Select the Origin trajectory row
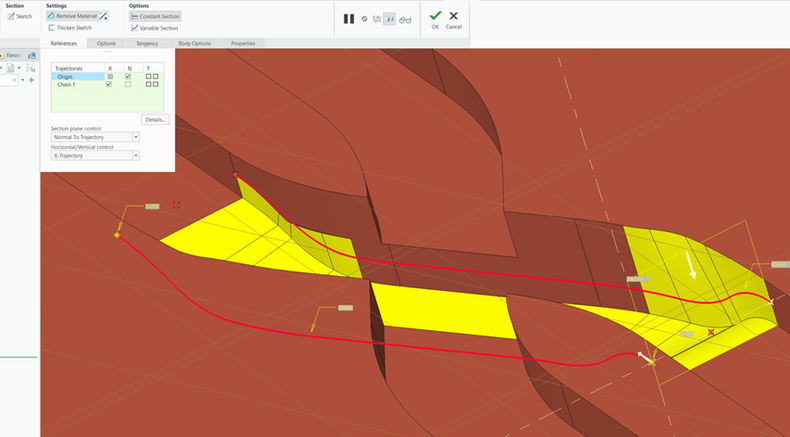The width and height of the screenshot is (790, 437). pyautogui.click(x=68, y=77)
